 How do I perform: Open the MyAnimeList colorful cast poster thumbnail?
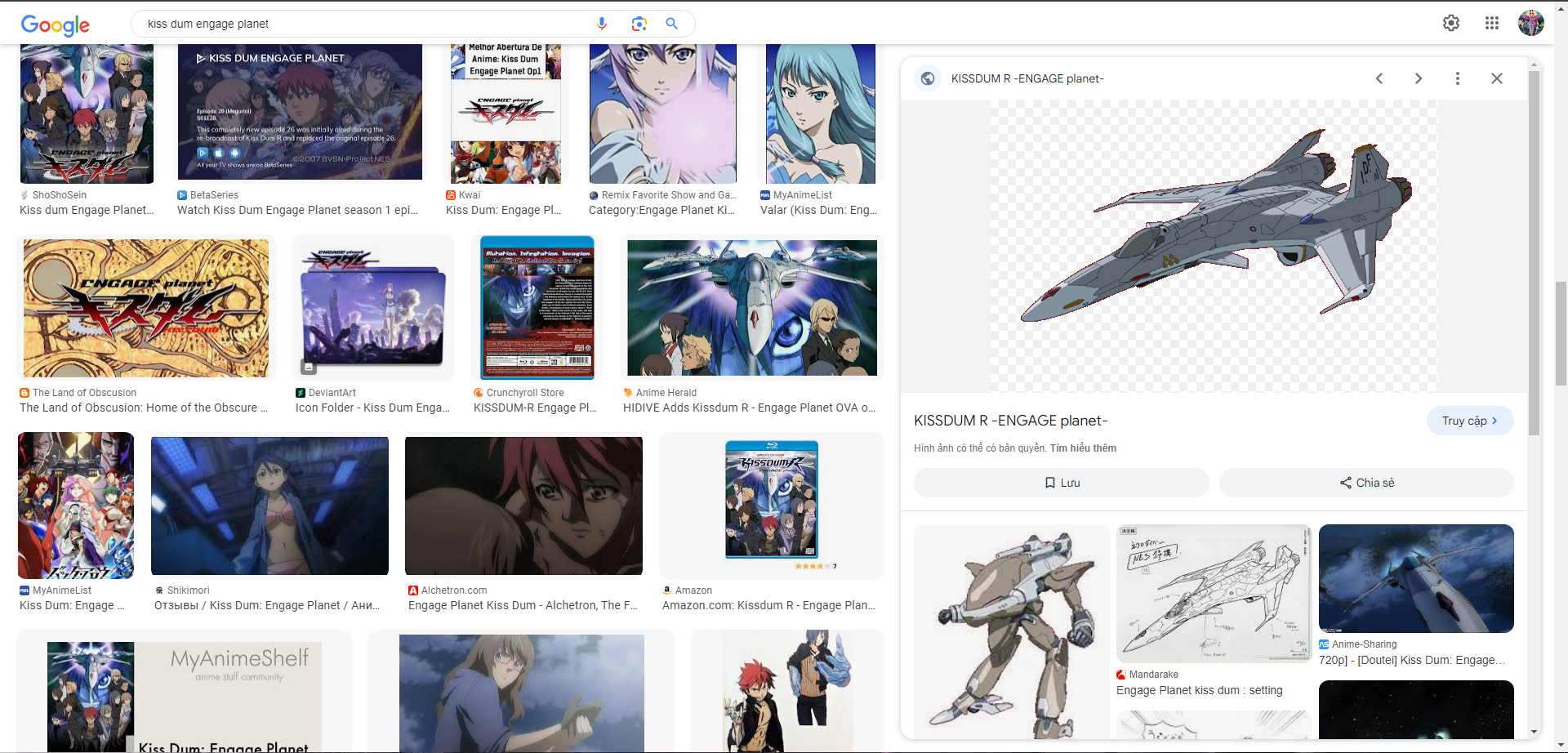click(76, 506)
